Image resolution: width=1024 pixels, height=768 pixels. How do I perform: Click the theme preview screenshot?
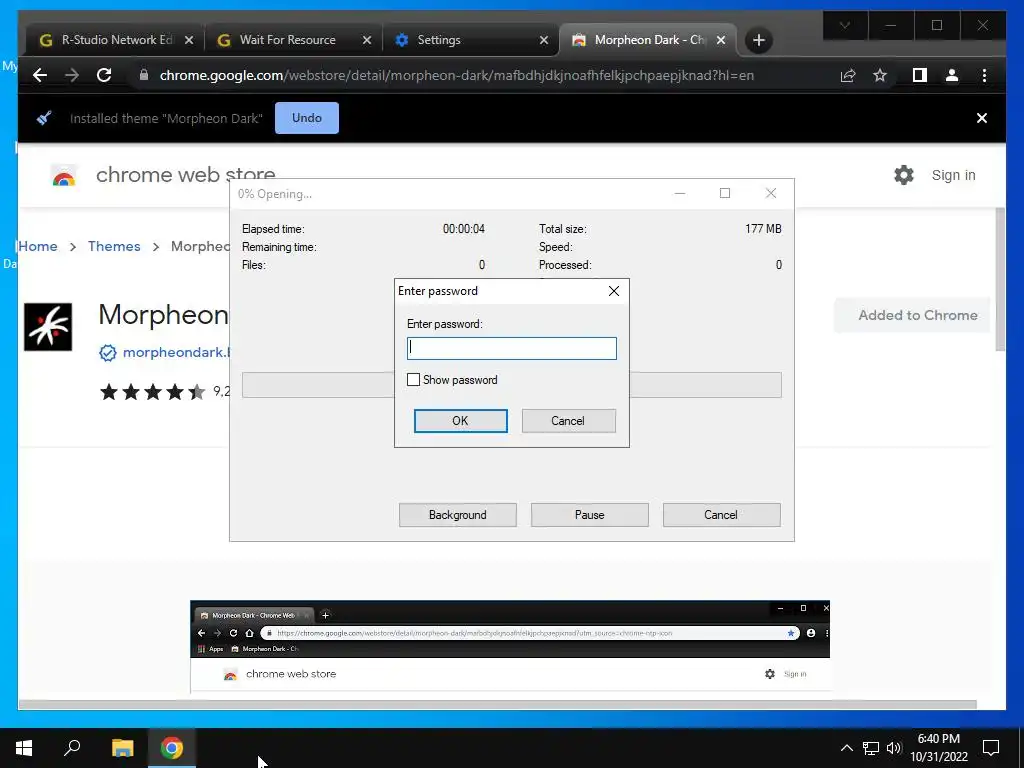[x=510, y=647]
